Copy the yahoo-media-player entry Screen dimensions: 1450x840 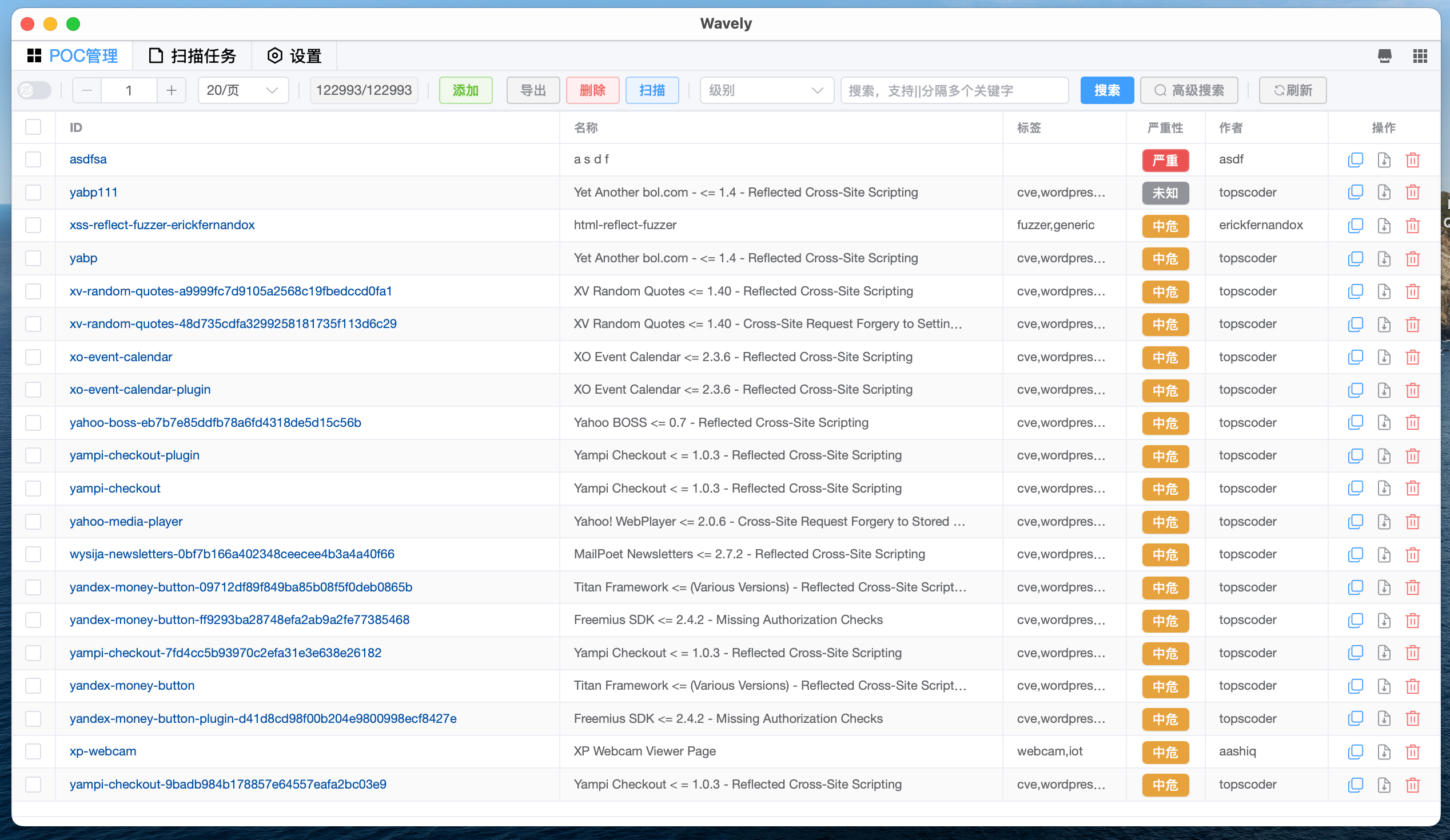click(x=1355, y=522)
